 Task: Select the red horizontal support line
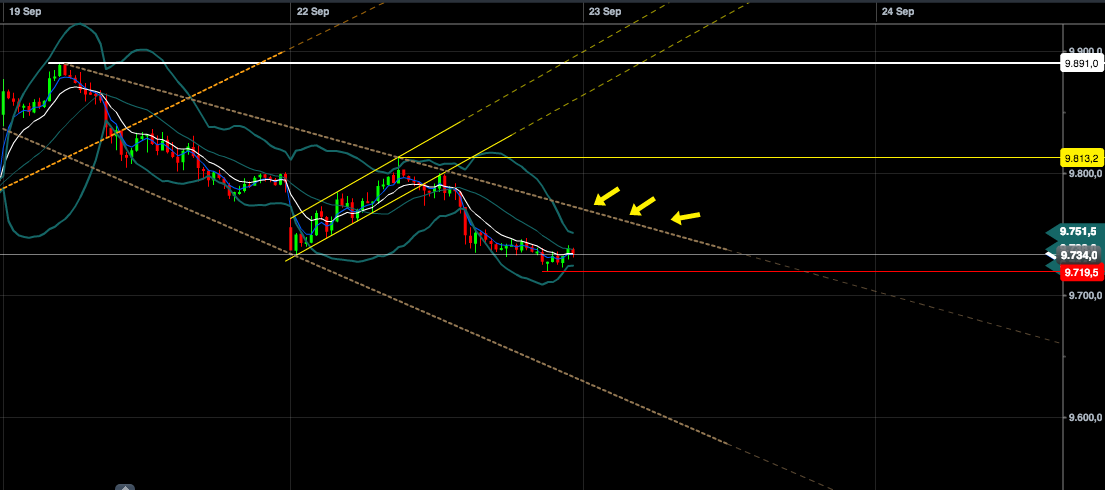pos(800,271)
